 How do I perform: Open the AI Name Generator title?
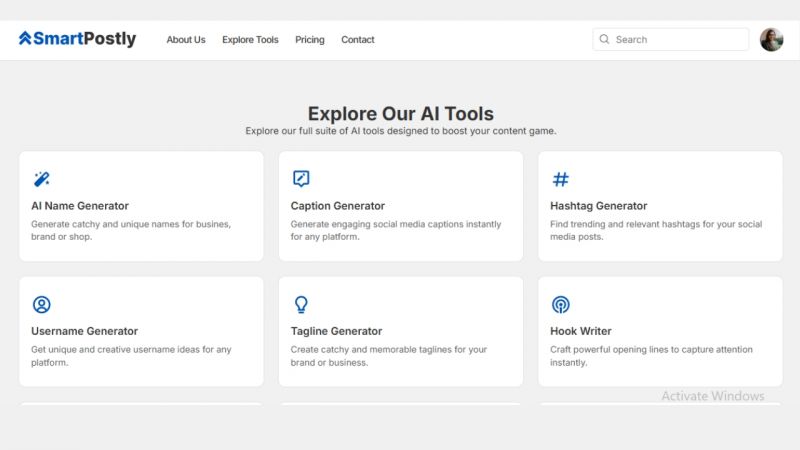[80, 206]
